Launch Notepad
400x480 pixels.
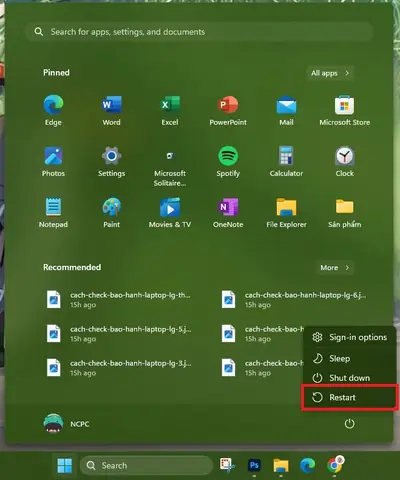pos(53,213)
